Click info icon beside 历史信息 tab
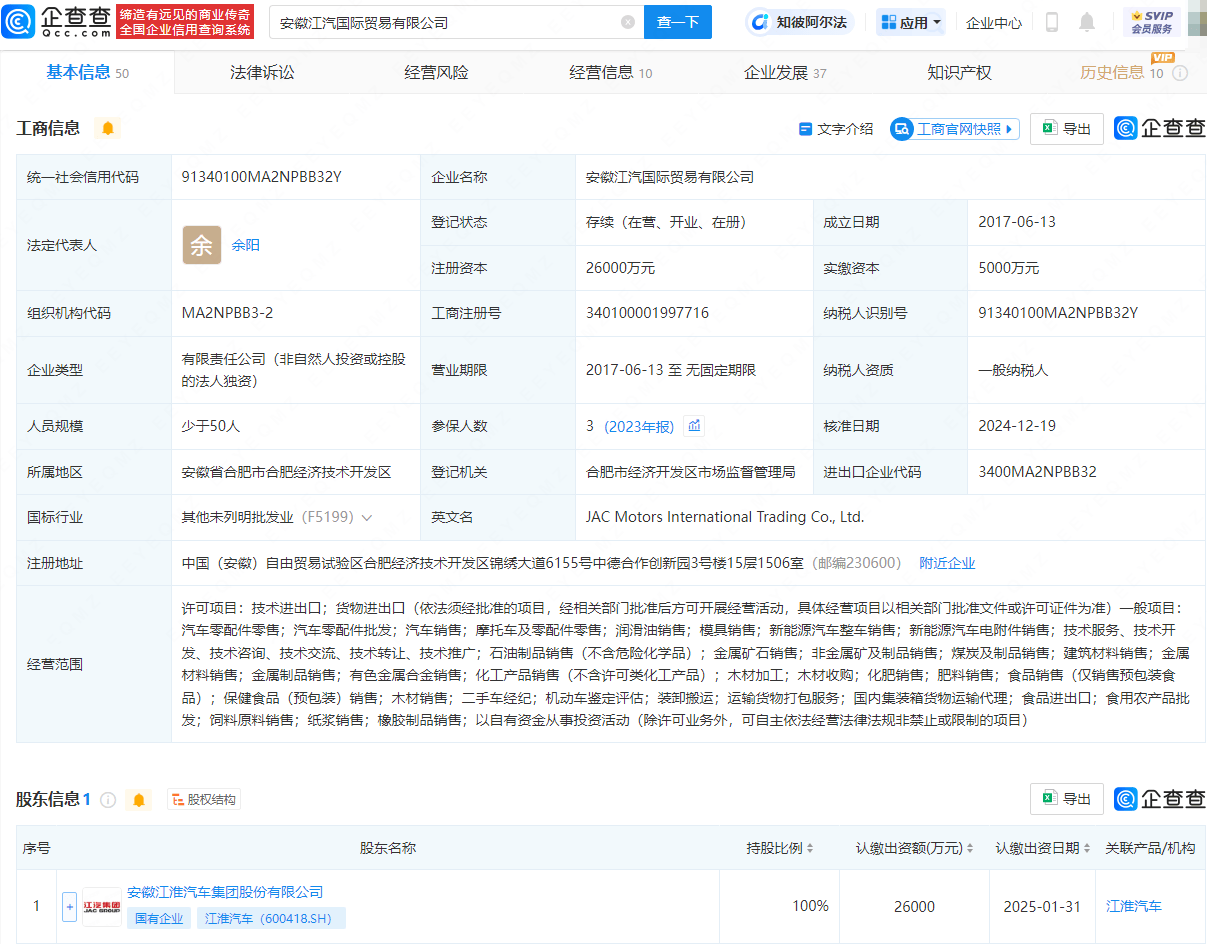The height and width of the screenshot is (944, 1207). (1180, 73)
